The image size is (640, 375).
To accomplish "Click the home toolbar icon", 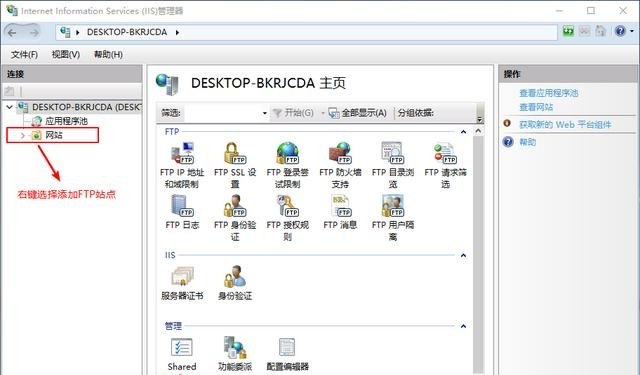I will click(600, 31).
